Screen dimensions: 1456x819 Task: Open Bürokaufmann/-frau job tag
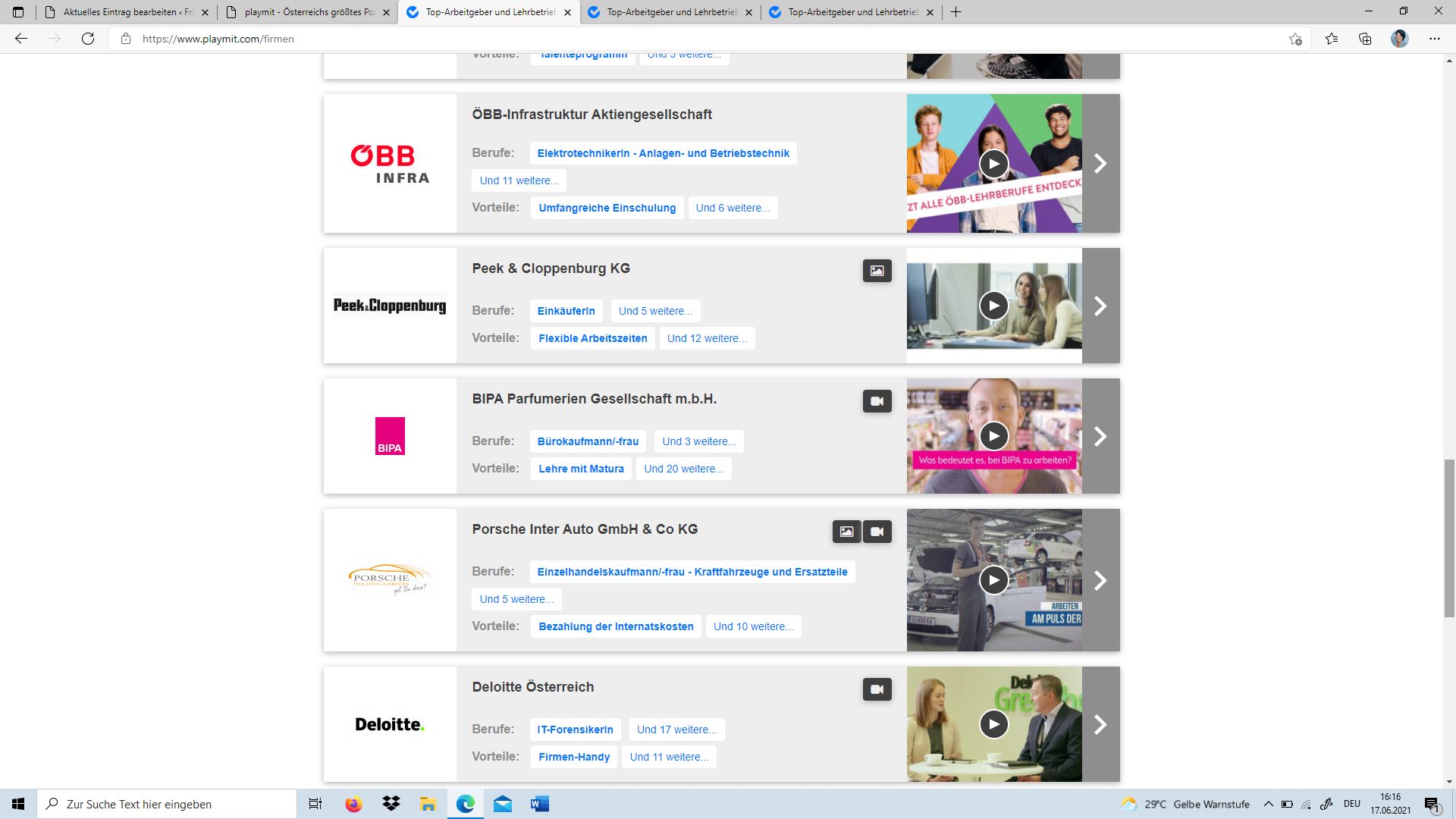pos(588,441)
